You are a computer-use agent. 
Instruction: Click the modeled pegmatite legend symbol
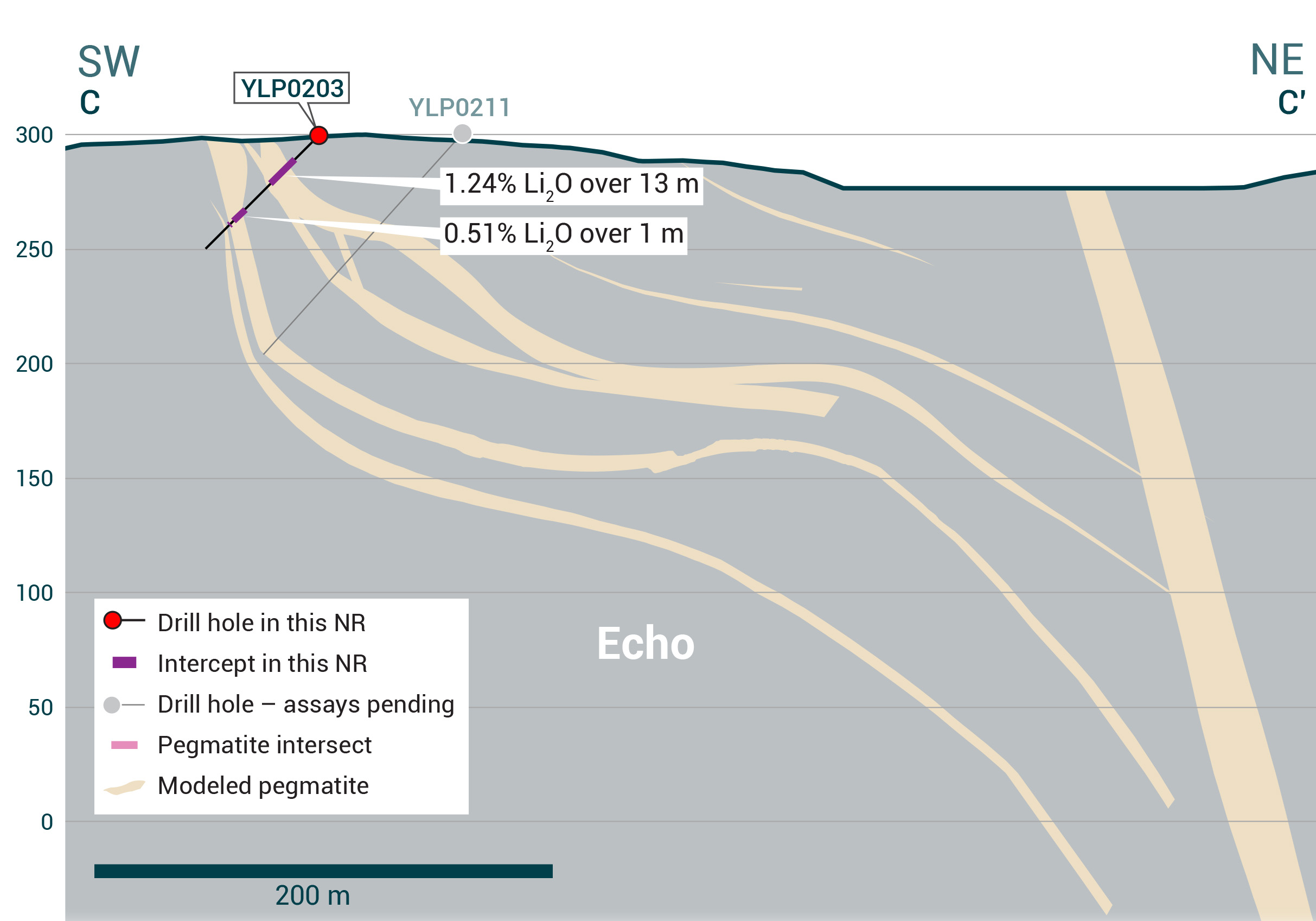[124, 787]
